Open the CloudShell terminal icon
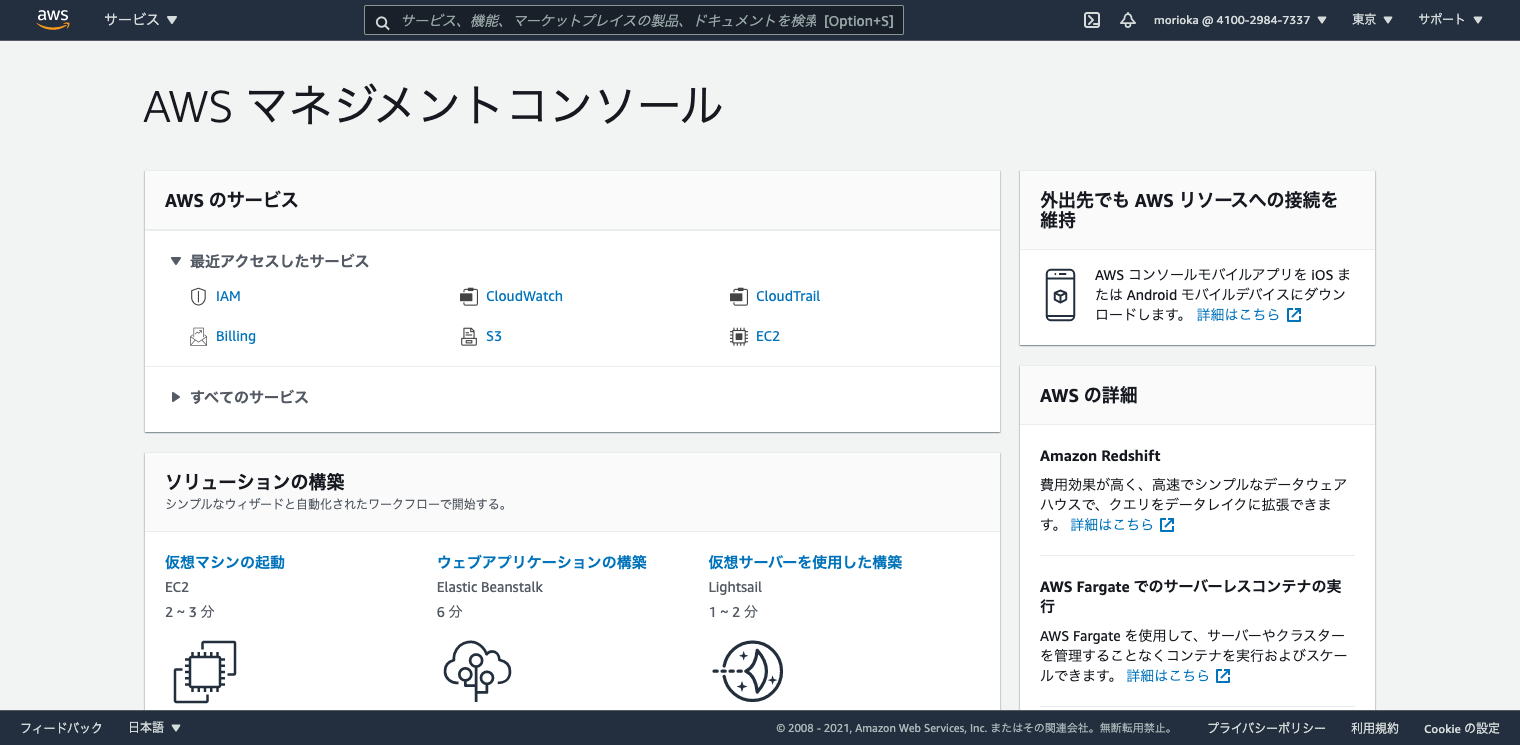1520x745 pixels. [1092, 20]
